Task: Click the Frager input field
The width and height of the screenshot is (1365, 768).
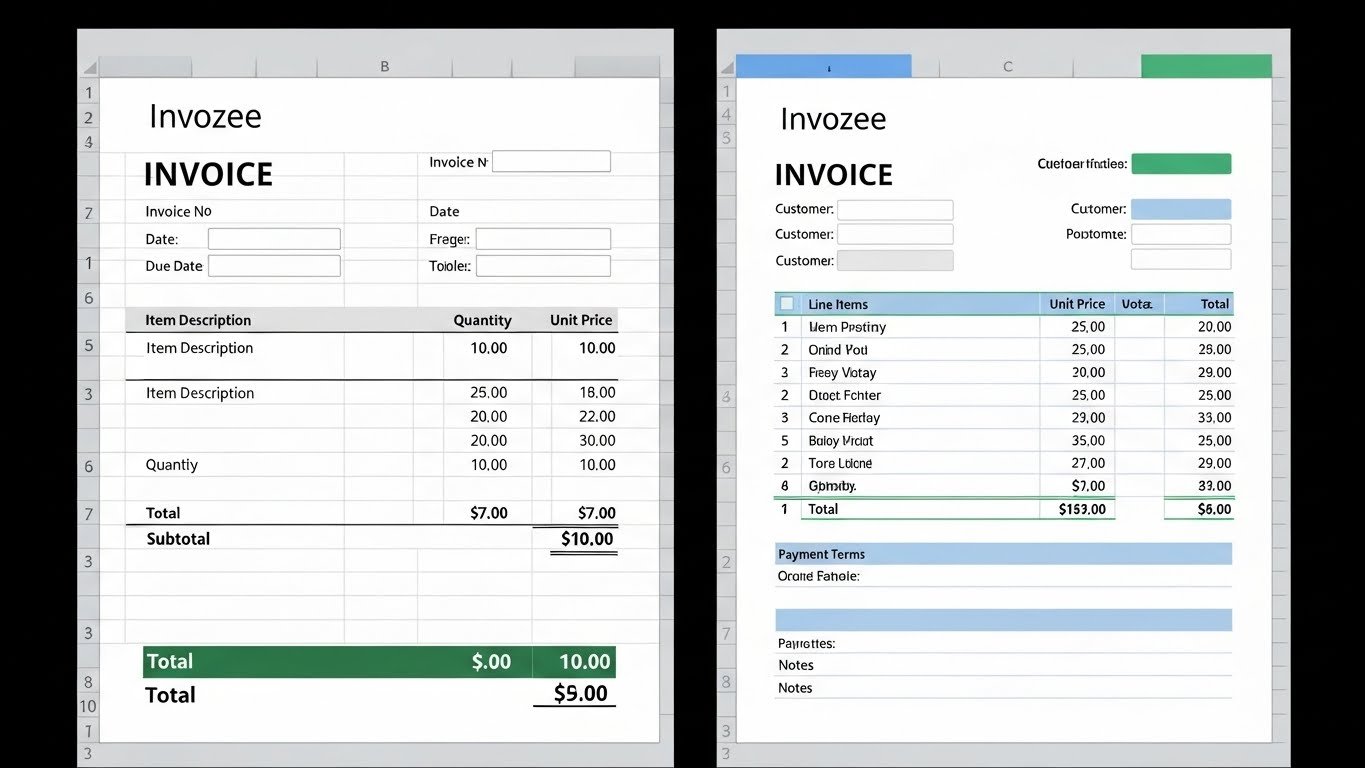Action: coord(542,238)
